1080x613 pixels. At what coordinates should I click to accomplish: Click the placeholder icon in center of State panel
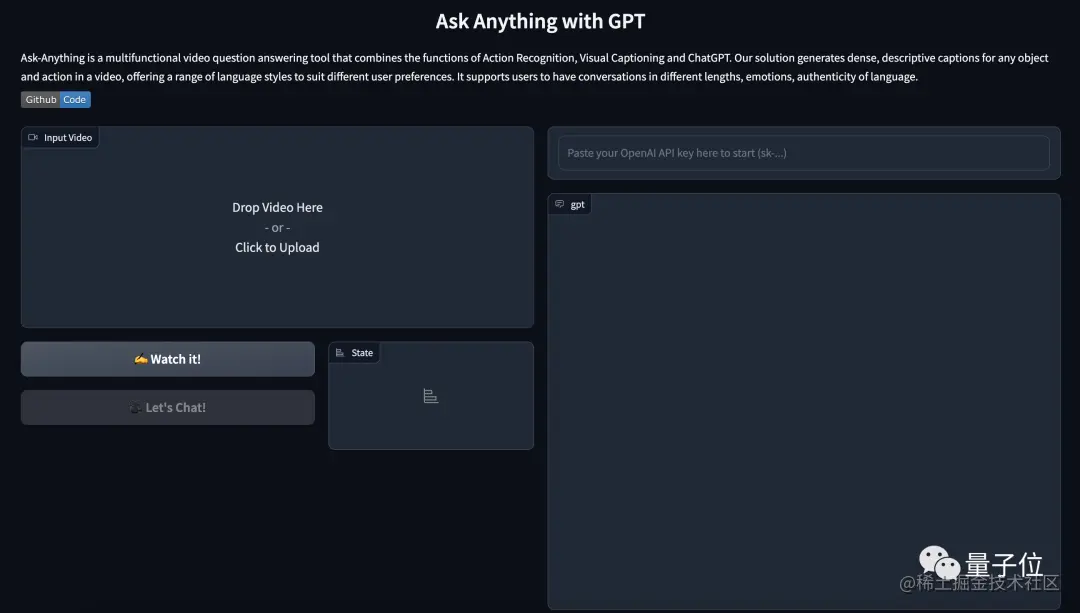tap(430, 396)
